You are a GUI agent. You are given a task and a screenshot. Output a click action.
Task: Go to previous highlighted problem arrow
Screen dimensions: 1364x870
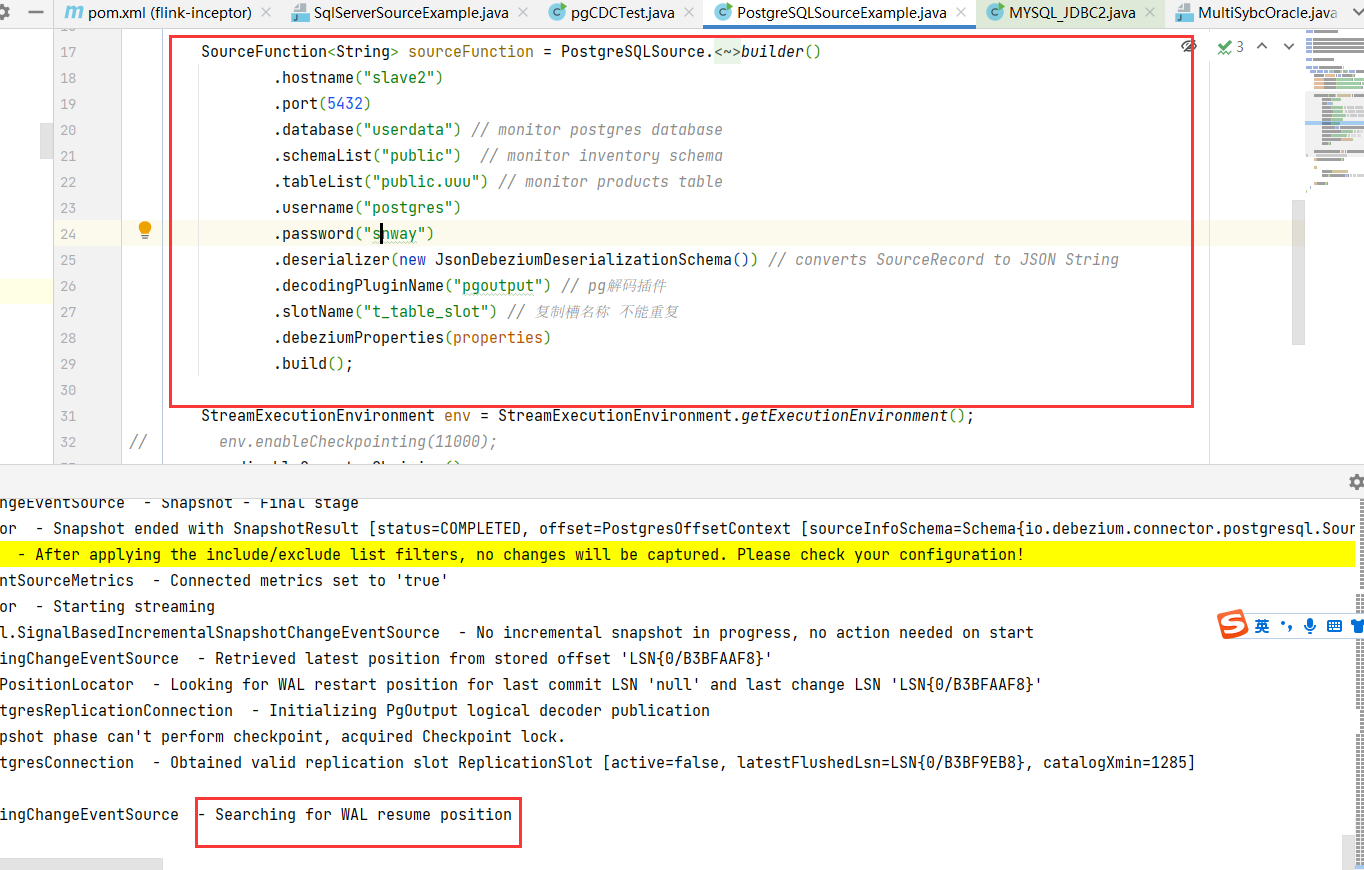(1262, 46)
